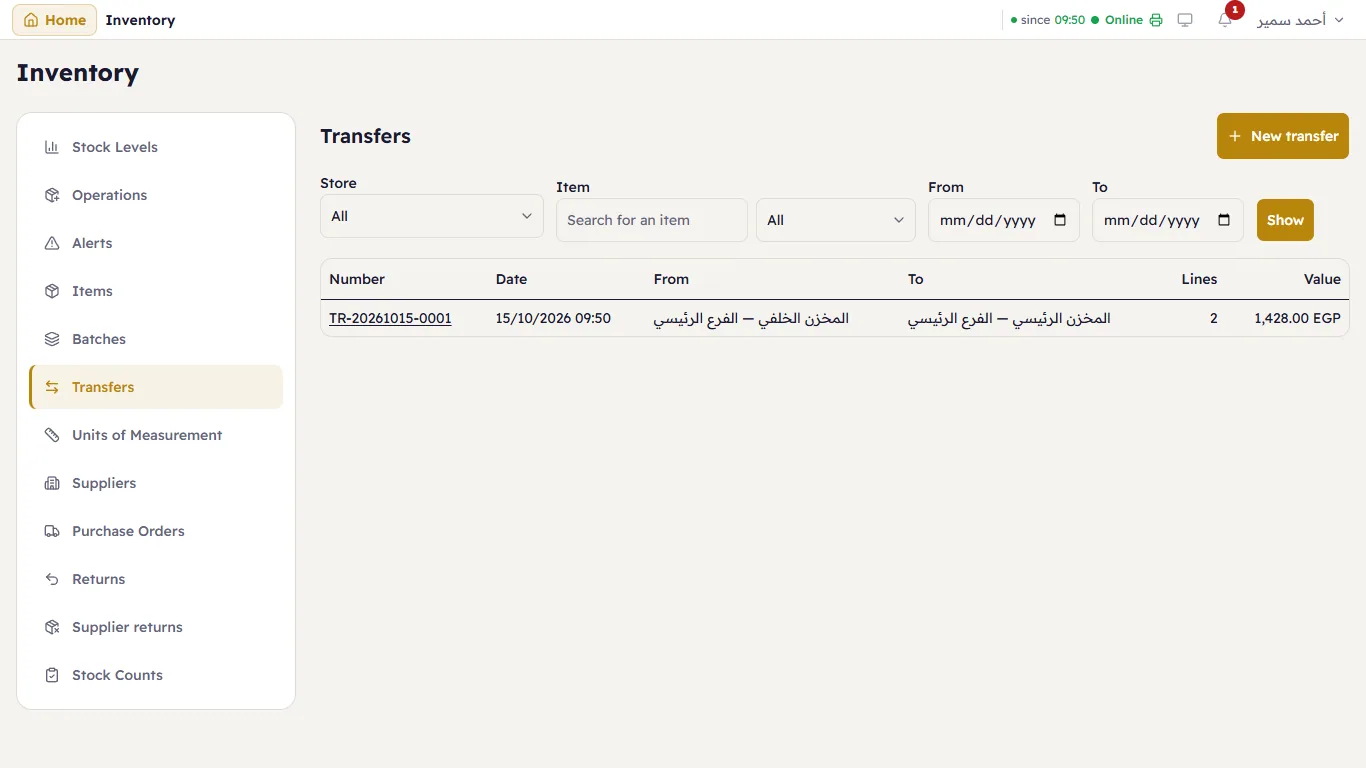Focus the Search for an item field
Viewport: 1366px width, 768px height.
[x=652, y=220]
